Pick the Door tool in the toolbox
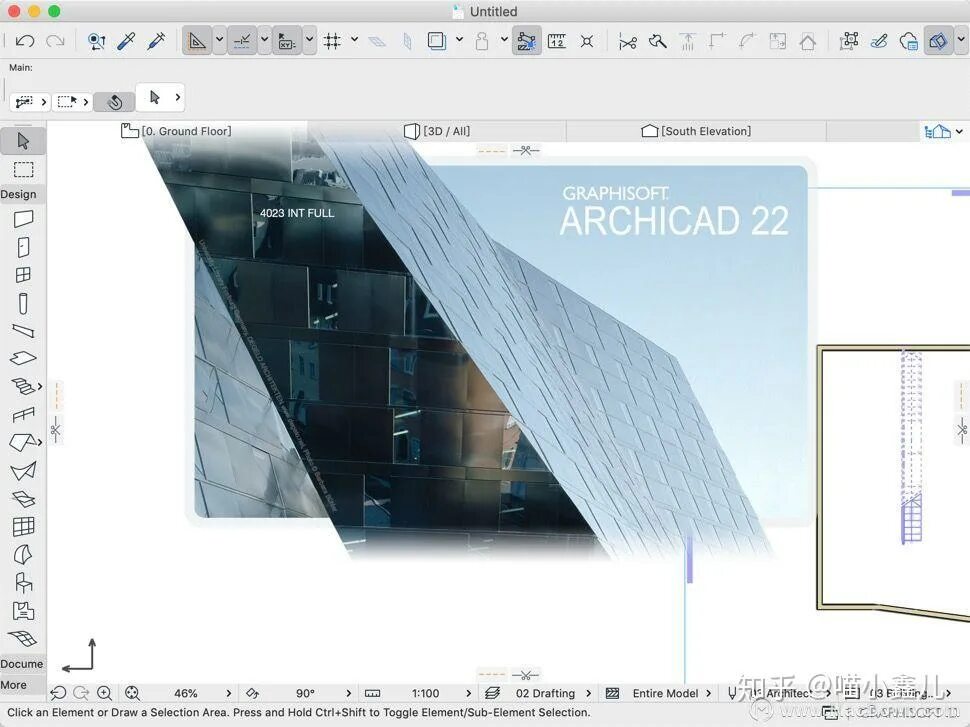This screenshot has width=970, height=727. pyautogui.click(x=23, y=247)
